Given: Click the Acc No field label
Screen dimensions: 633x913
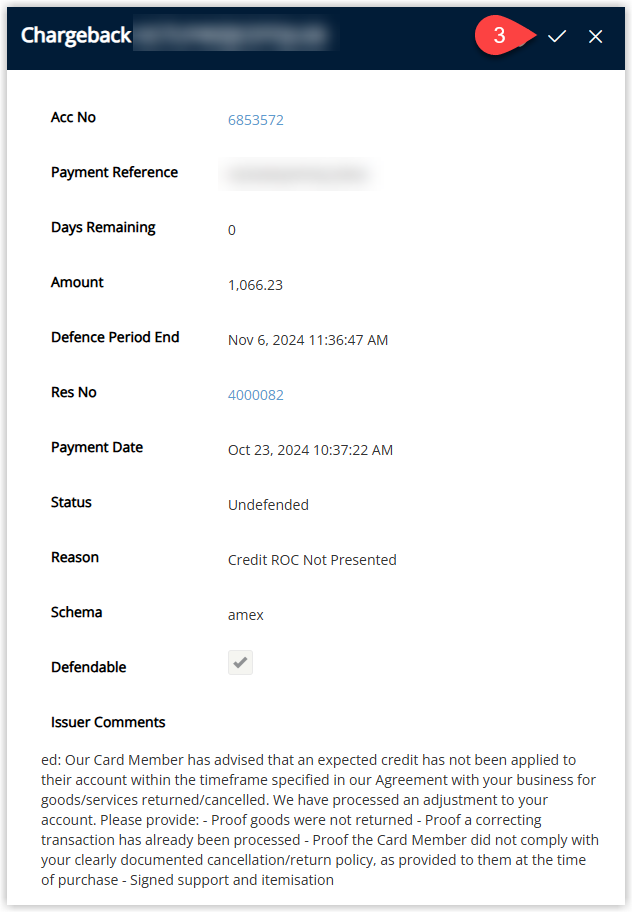Looking at the screenshot, I should pos(73,117).
